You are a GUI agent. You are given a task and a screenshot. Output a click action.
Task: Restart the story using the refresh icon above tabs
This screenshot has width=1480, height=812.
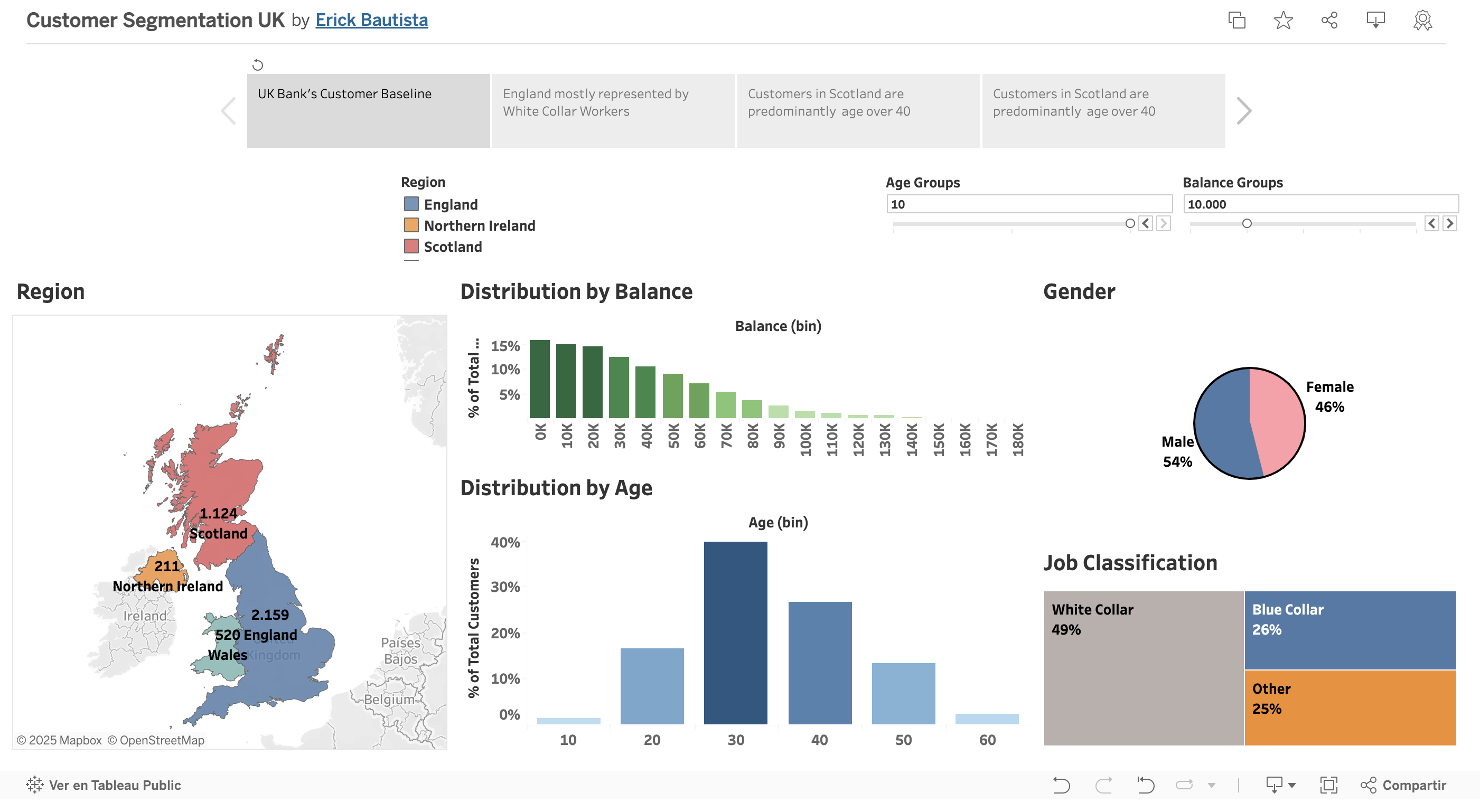[257, 65]
